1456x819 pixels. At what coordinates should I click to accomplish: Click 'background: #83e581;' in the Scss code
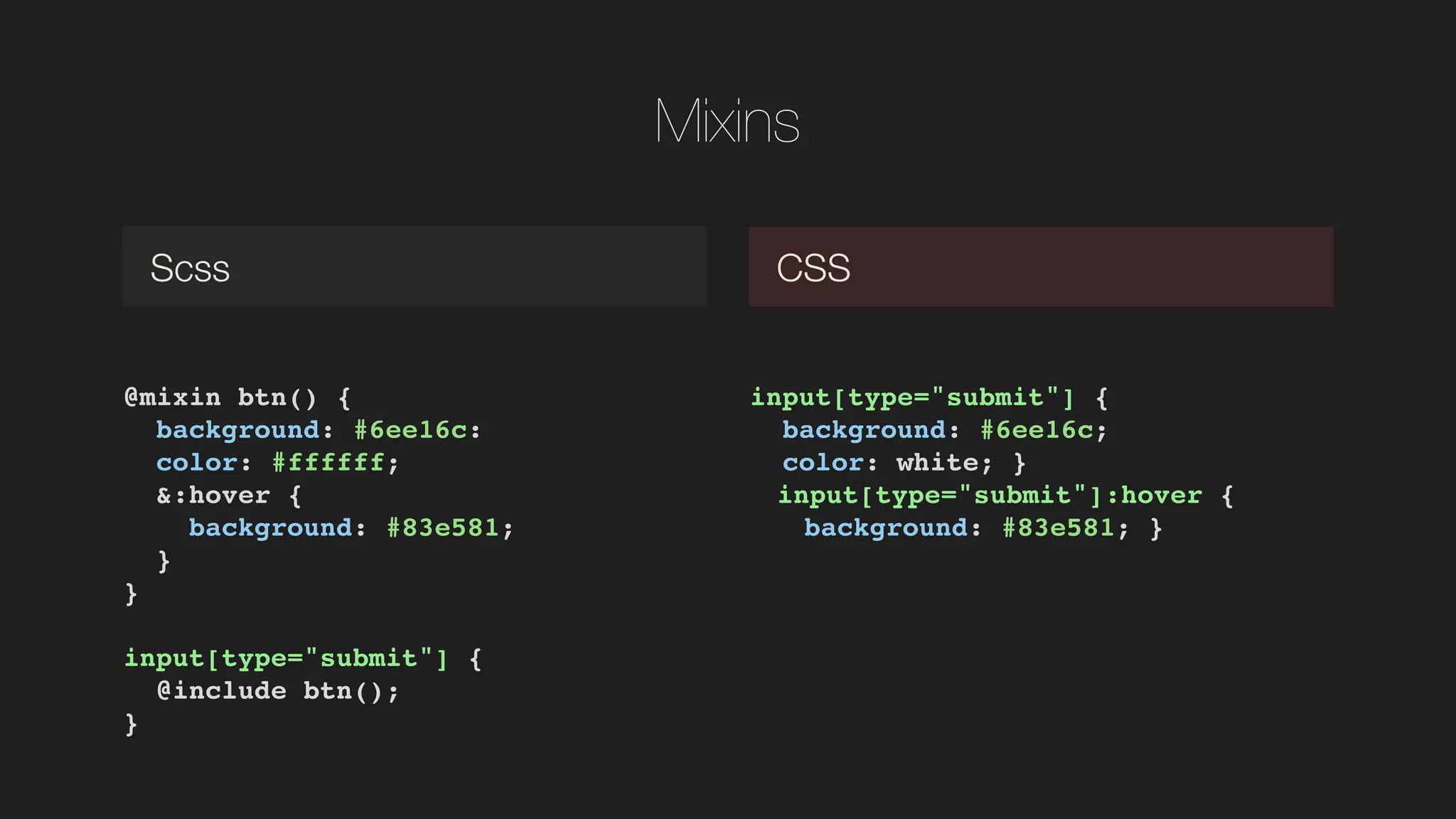pos(350,528)
